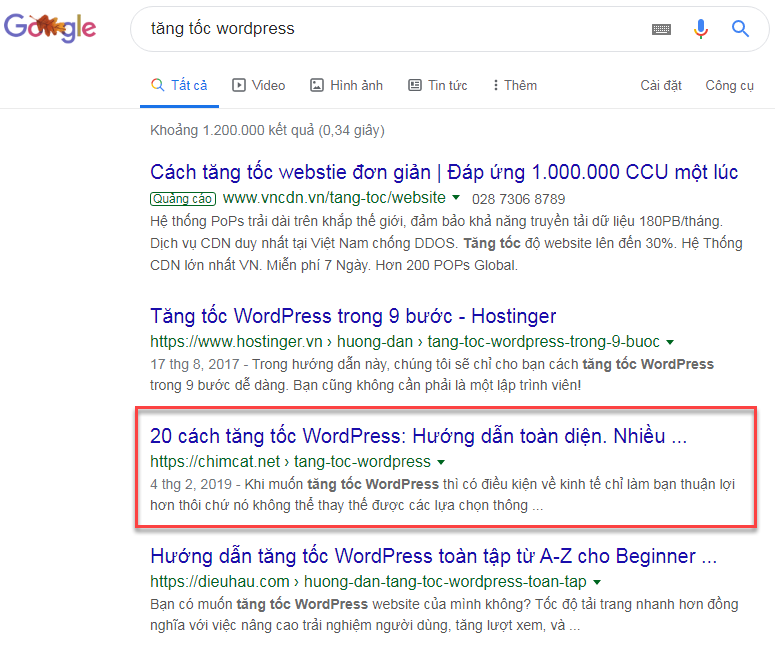Select the "Tất cả" tab
775x646 pixels.
pos(179,85)
